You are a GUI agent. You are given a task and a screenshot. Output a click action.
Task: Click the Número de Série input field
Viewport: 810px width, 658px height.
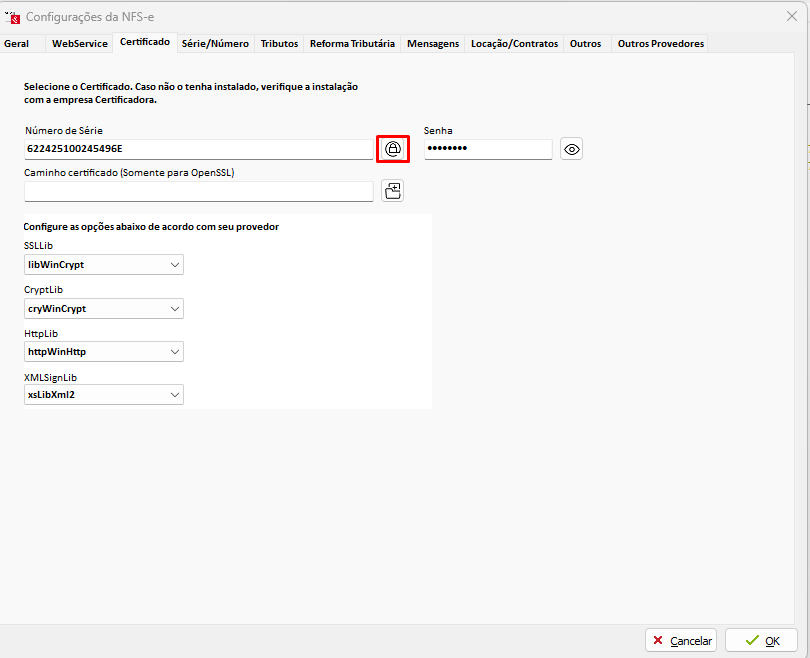pyautogui.click(x=199, y=149)
